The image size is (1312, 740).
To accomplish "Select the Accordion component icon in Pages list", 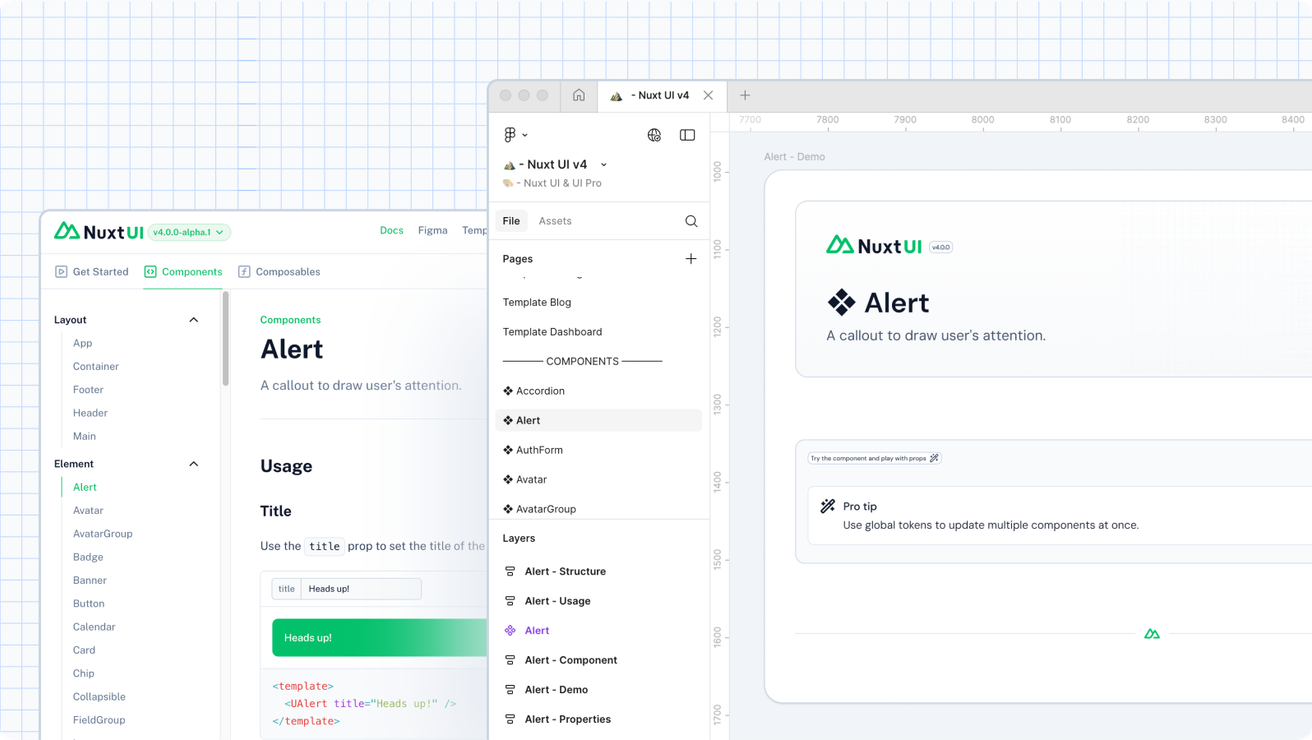I will tap(508, 390).
